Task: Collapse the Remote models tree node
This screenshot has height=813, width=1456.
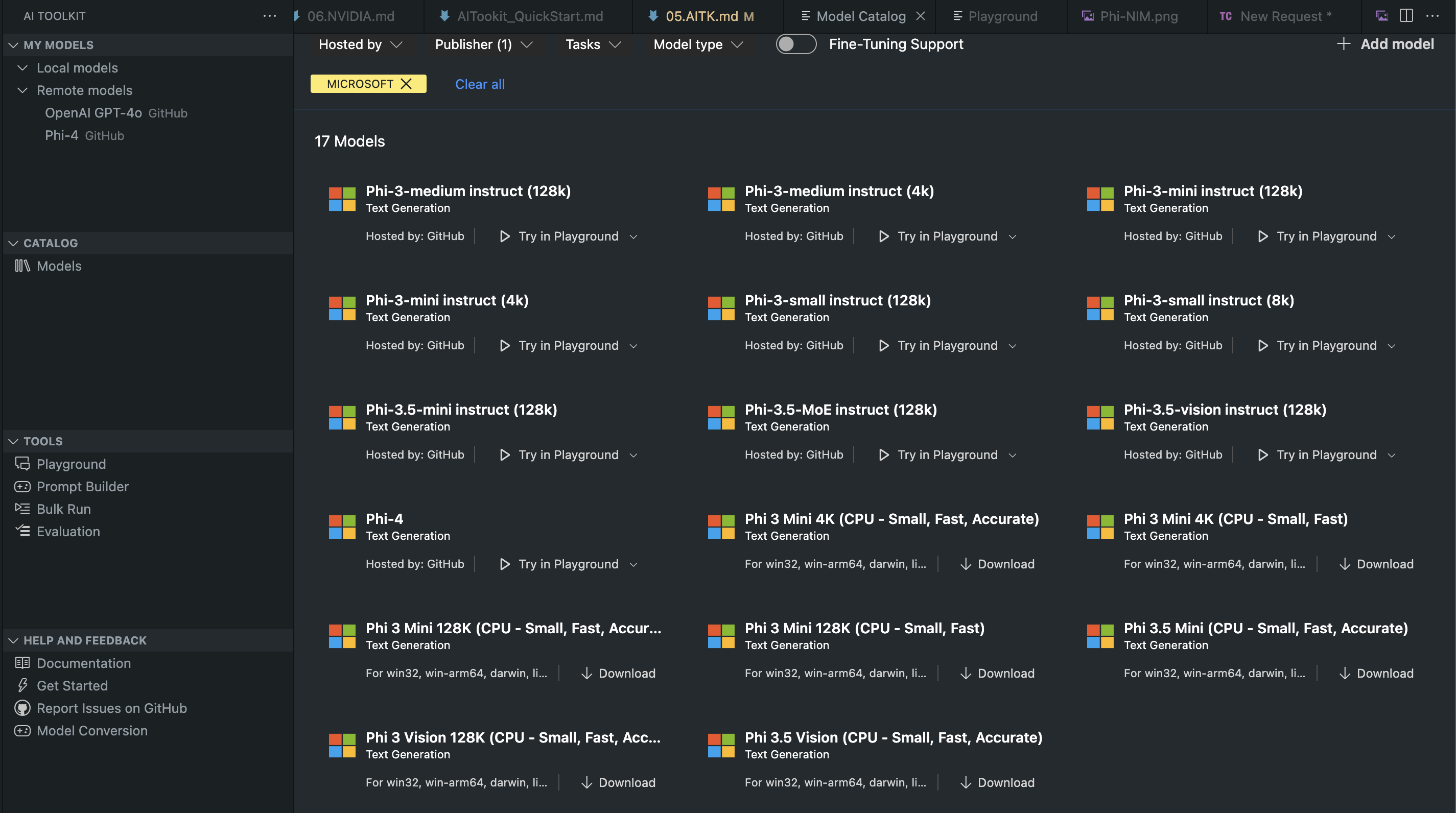Action: coord(22,90)
